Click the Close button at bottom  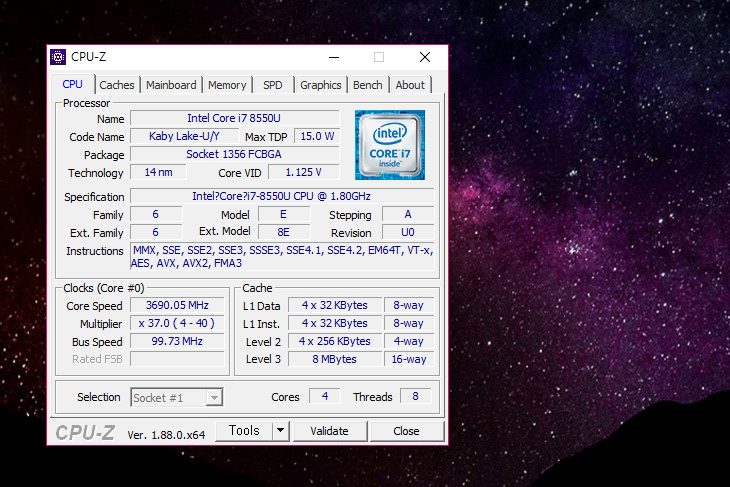coord(406,431)
